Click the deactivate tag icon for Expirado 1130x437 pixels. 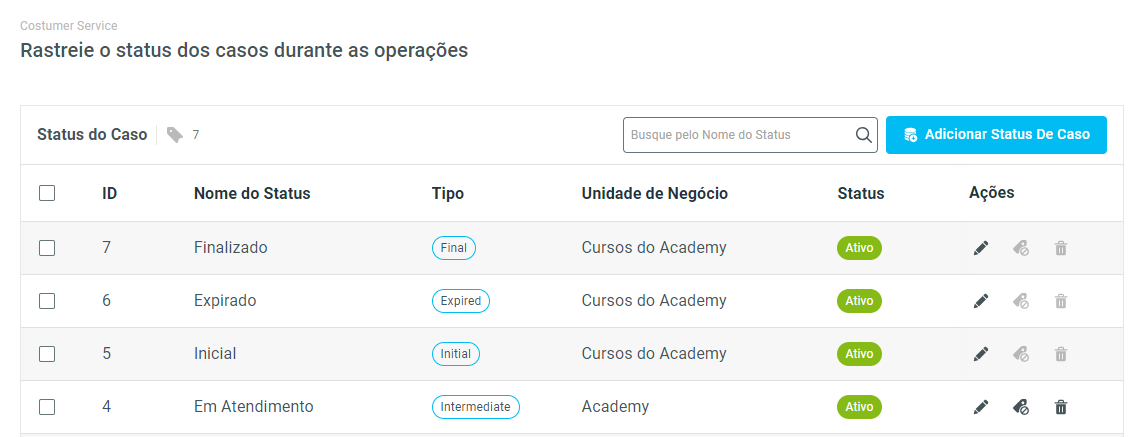click(x=1021, y=301)
